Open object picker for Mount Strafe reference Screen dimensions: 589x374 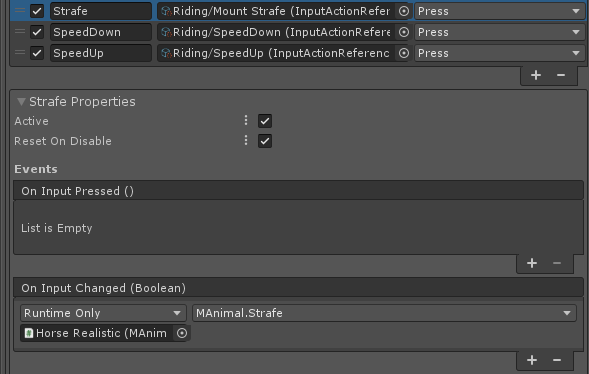[403, 11]
